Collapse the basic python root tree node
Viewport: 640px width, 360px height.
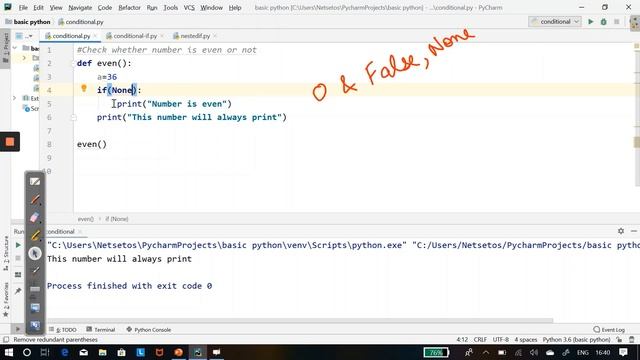(x=15, y=48)
